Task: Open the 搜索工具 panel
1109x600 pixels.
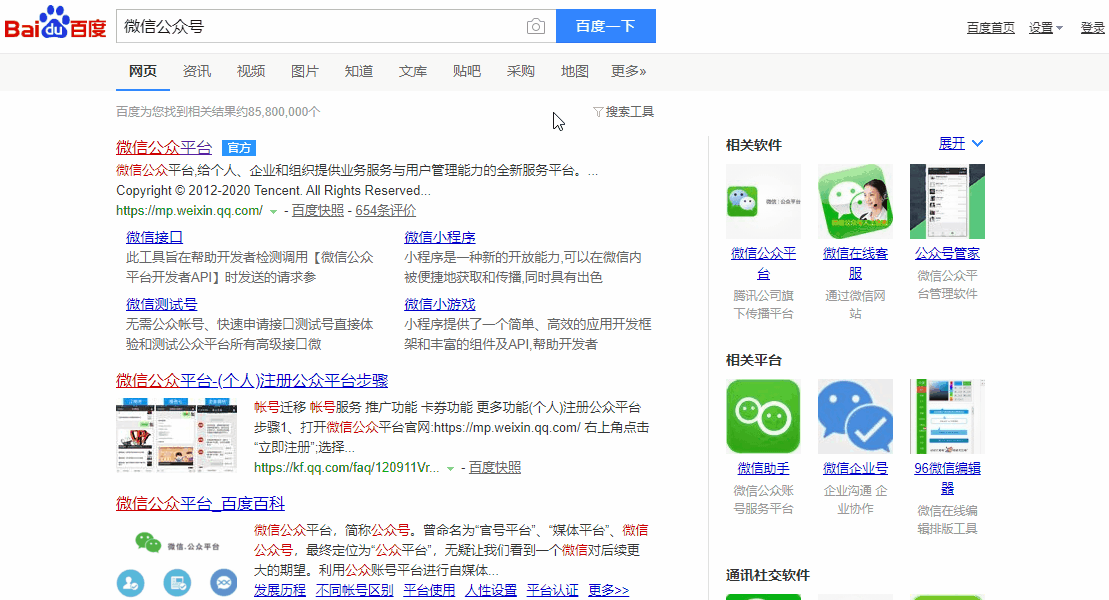Action: [x=629, y=111]
